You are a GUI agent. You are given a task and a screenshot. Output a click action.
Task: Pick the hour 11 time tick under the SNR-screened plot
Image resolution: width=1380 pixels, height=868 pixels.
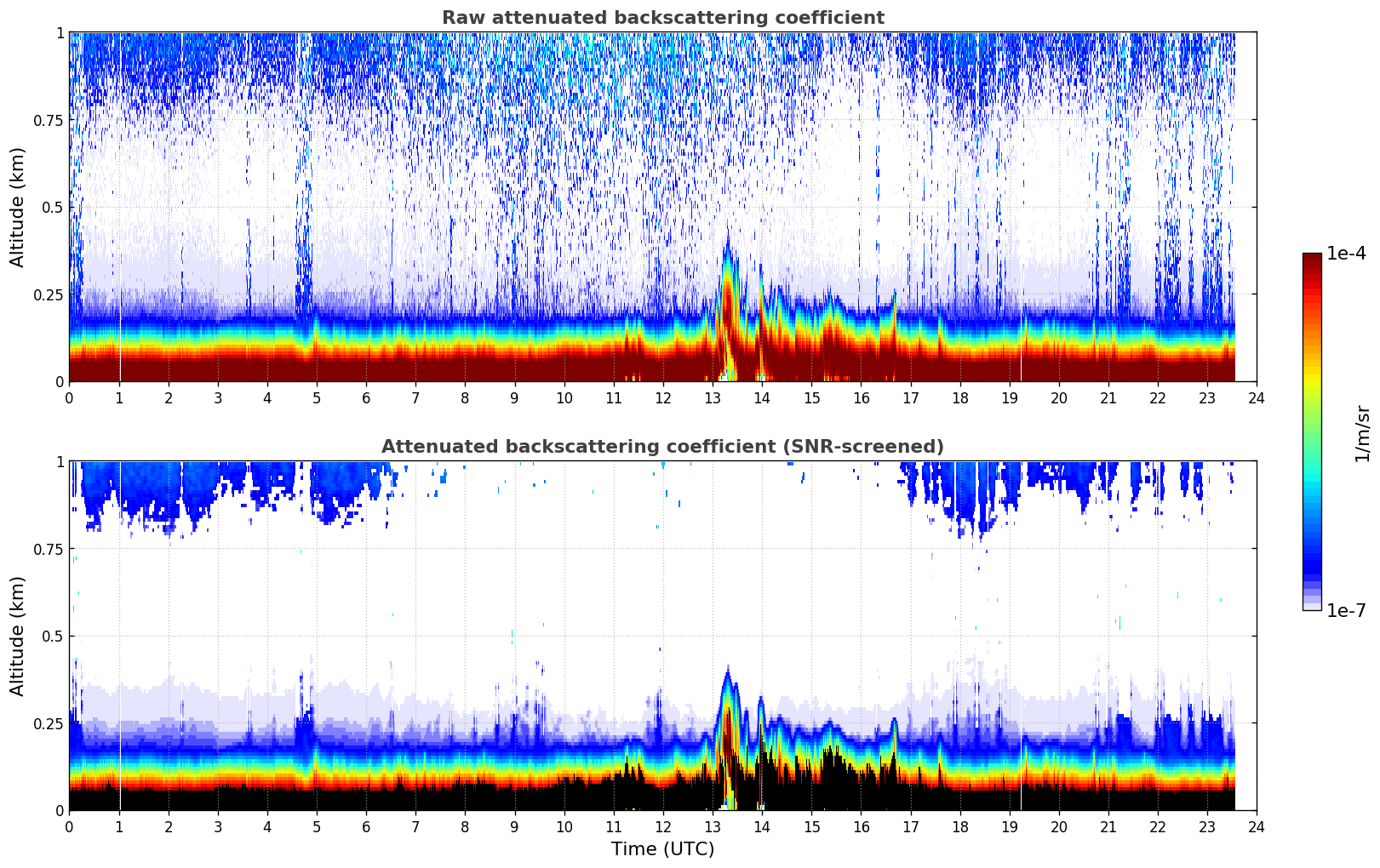614,826
